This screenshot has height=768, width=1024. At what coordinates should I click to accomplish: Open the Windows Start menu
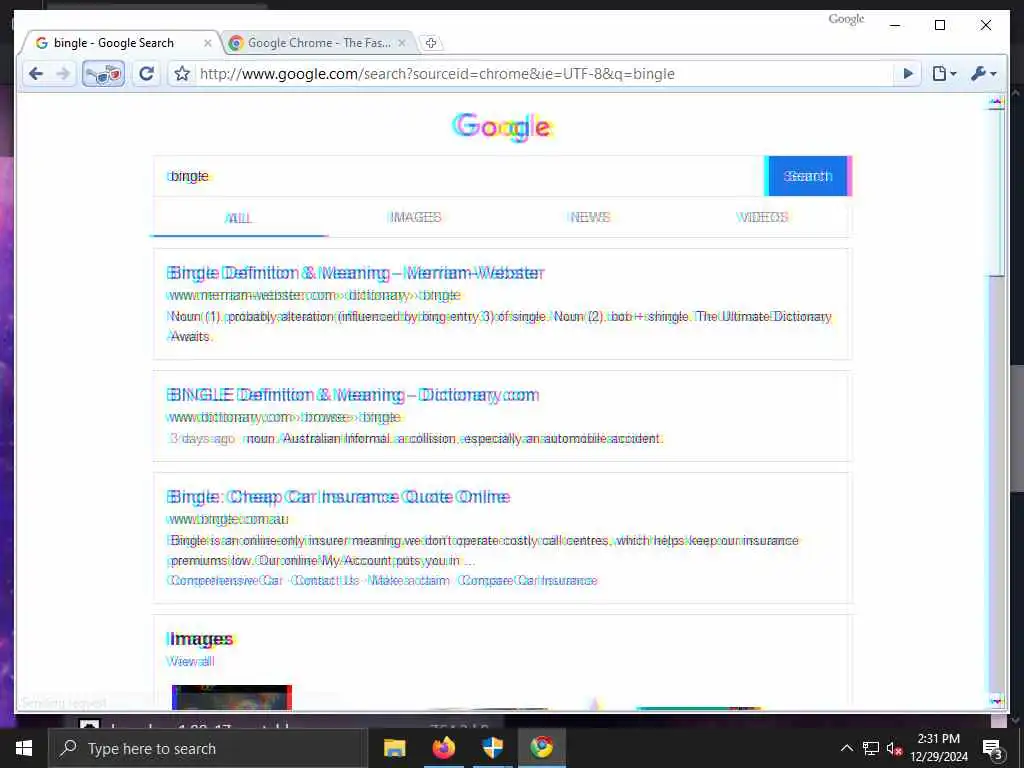[x=24, y=748]
